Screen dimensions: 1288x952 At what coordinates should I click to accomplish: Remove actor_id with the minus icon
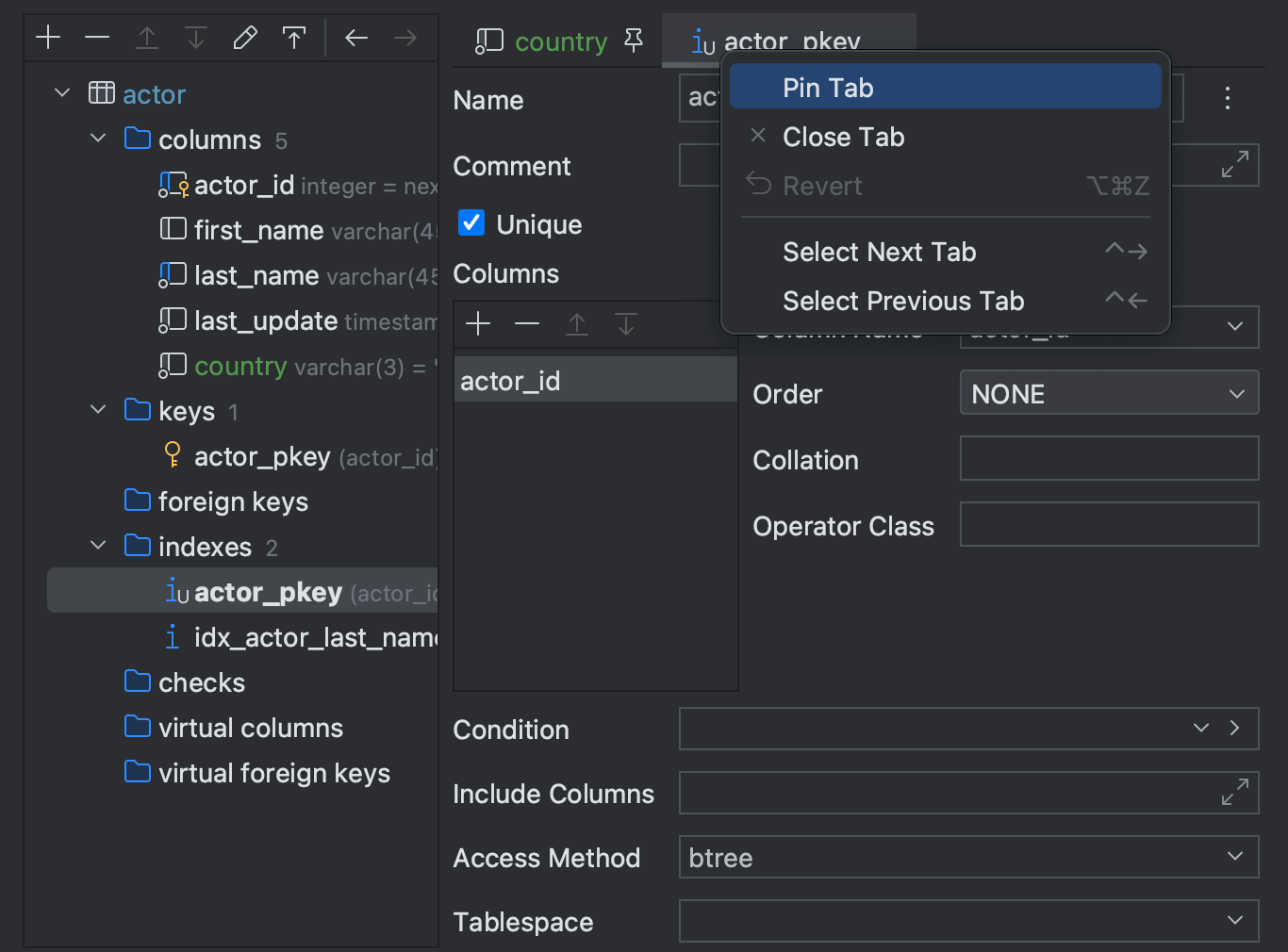(527, 323)
